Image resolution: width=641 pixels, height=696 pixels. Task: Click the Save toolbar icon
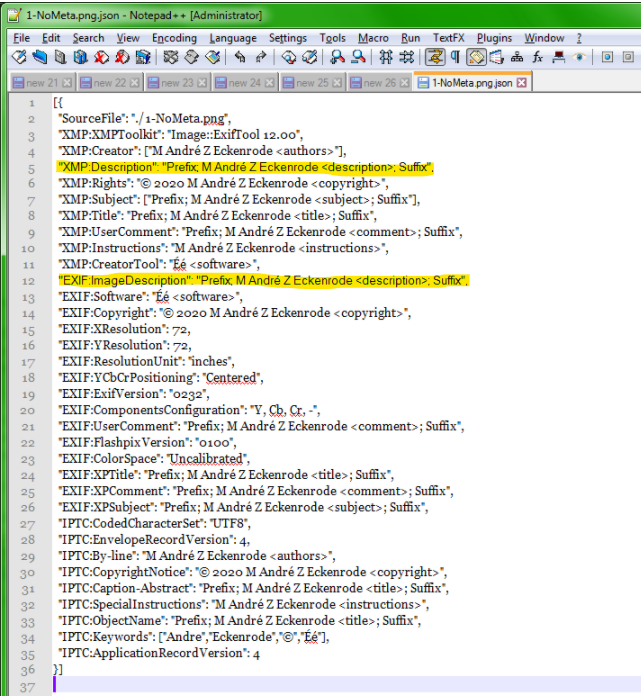(x=60, y=57)
